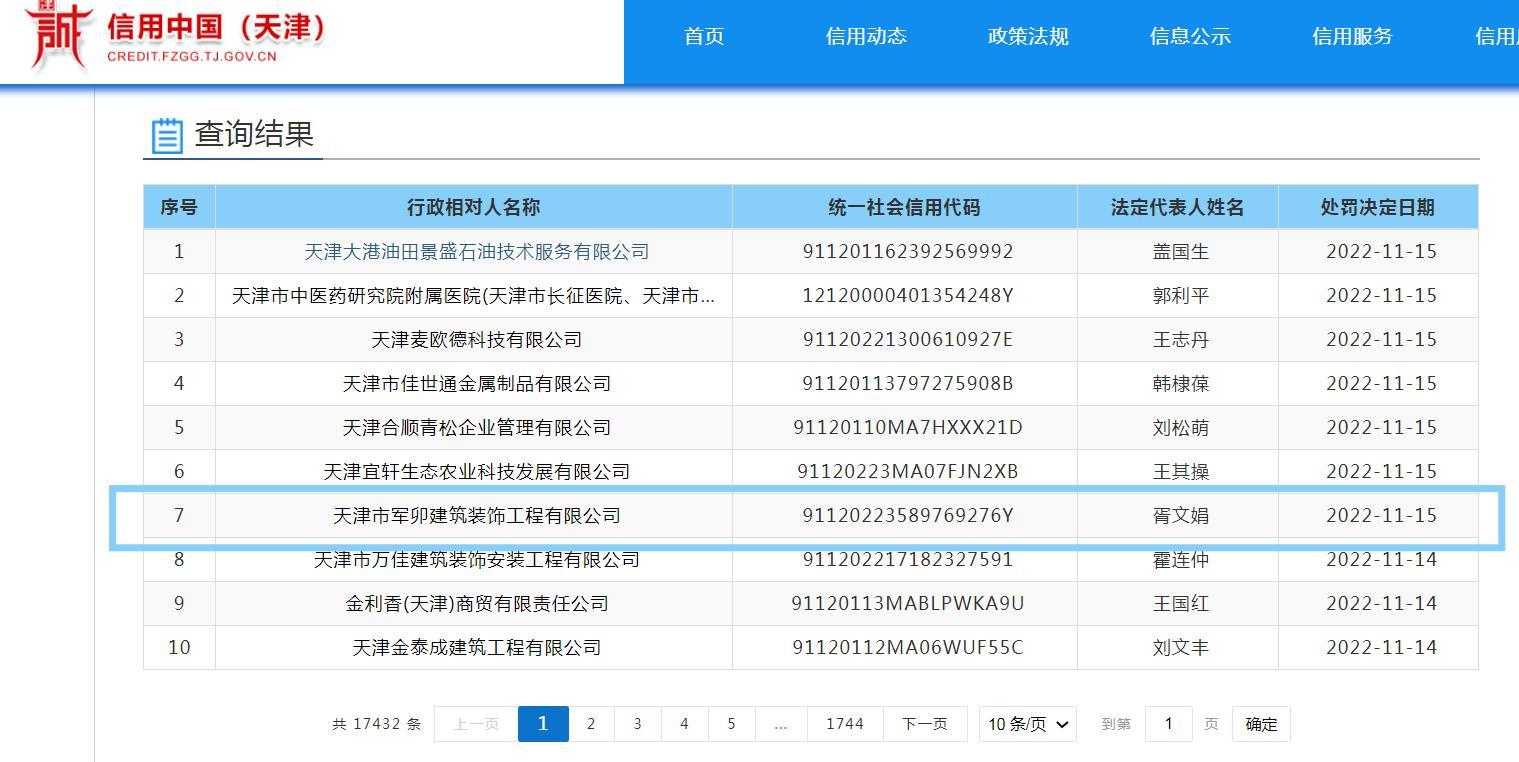Select credit code 91120221300610927E

pyautogui.click(x=908, y=340)
